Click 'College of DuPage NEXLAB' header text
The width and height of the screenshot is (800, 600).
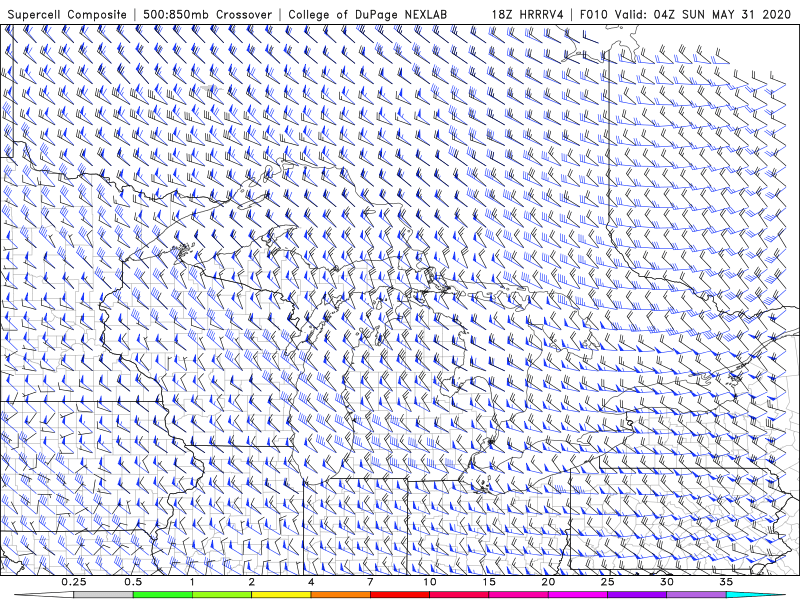click(367, 14)
